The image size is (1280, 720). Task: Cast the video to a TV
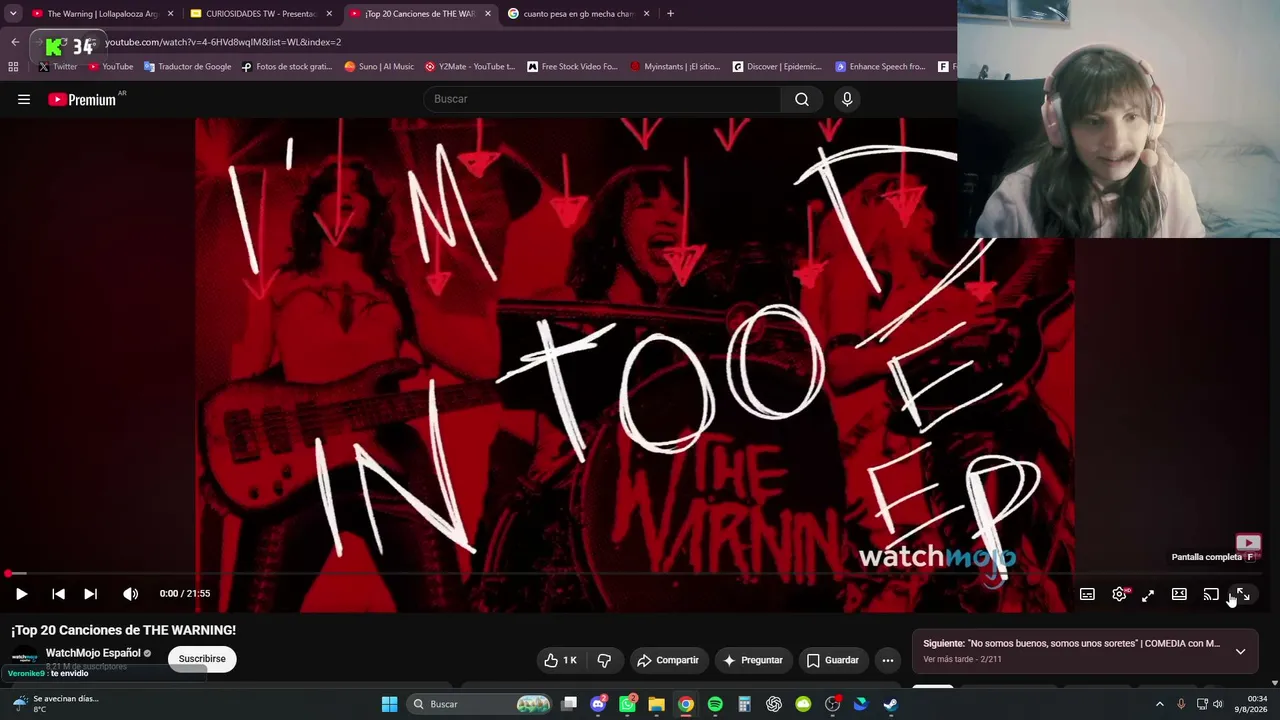point(1210,594)
